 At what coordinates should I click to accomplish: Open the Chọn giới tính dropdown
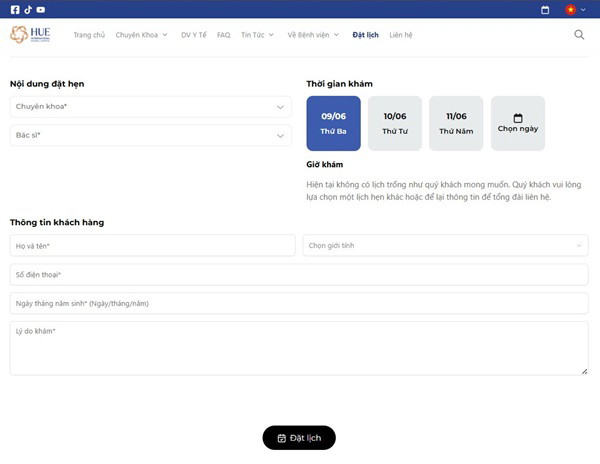(445, 246)
